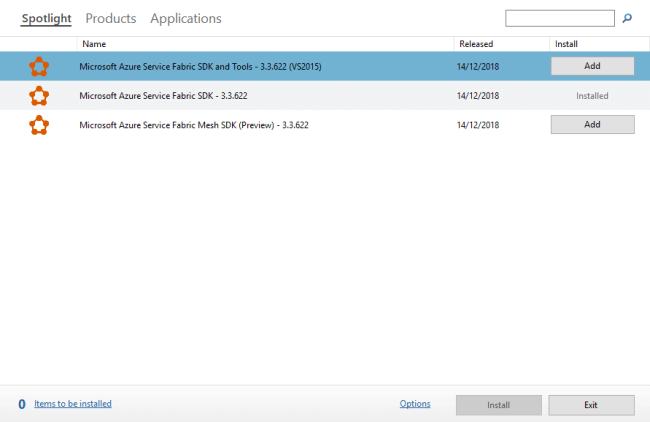This screenshot has width=650, height=422.
Task: Add Service Fabric SDK and Tools (VS2015)
Action: coord(592,66)
